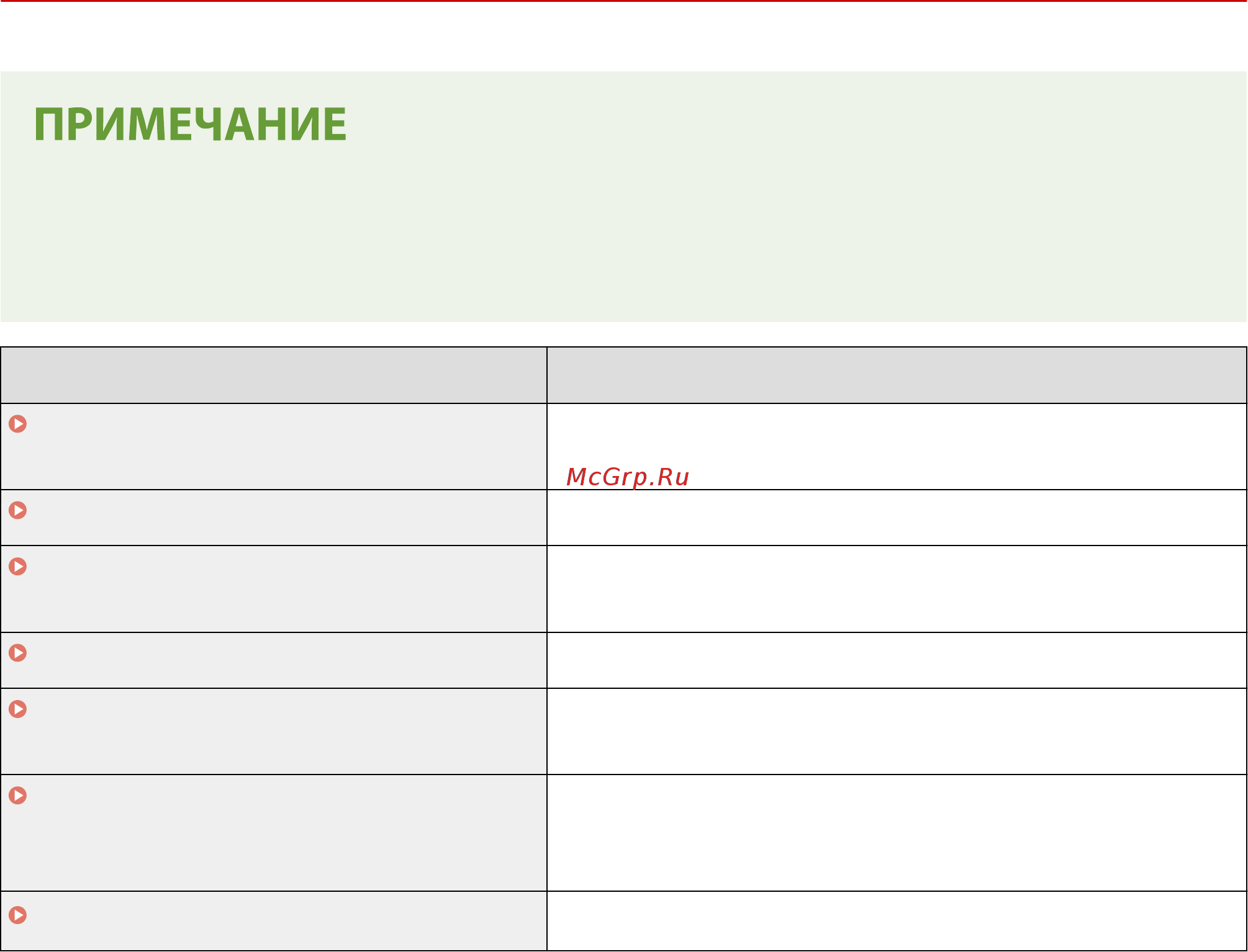Click the green ПРИМЕЧАНИЕ heading
Screen dimensions: 1248x952
pos(190,124)
